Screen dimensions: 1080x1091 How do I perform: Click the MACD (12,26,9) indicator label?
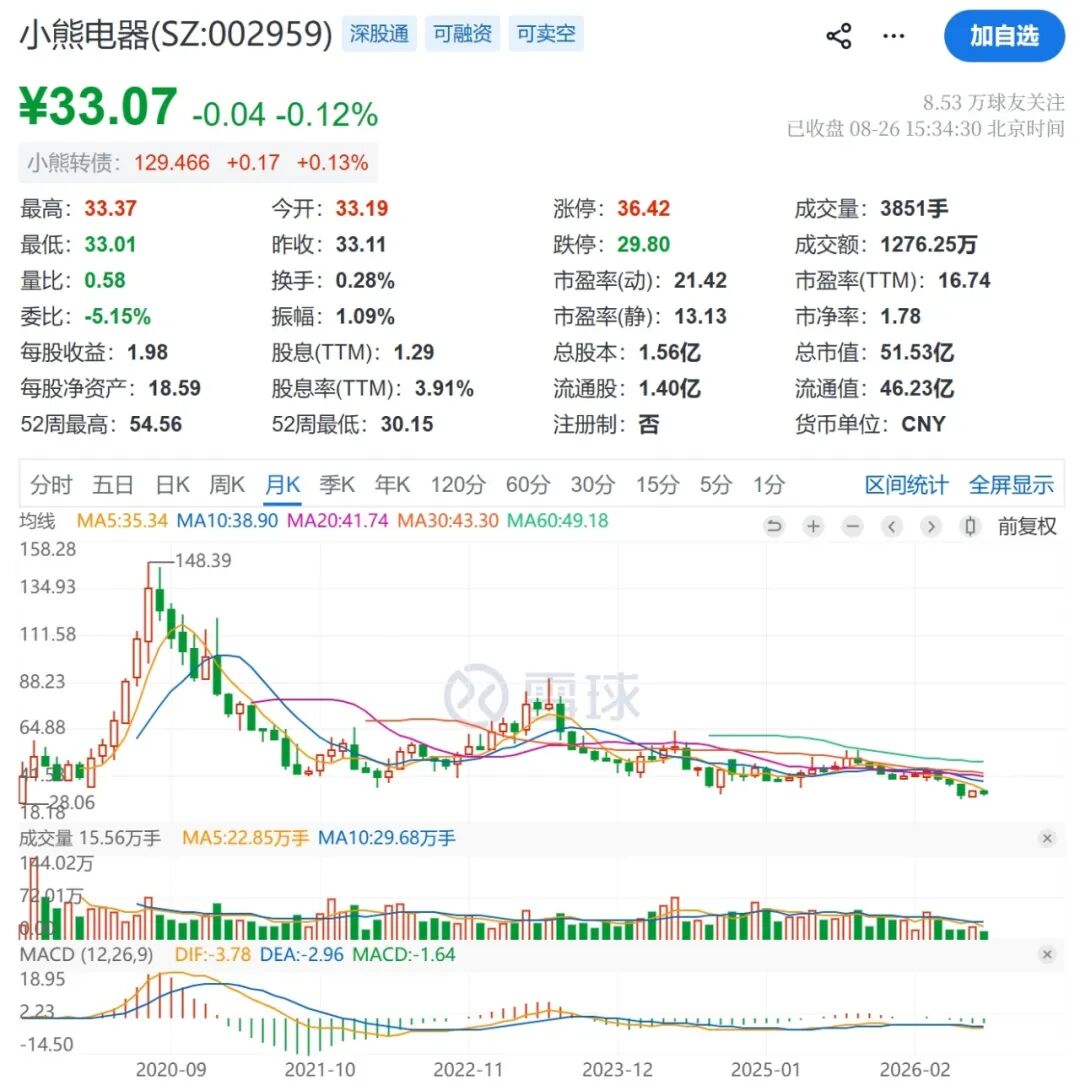point(86,954)
